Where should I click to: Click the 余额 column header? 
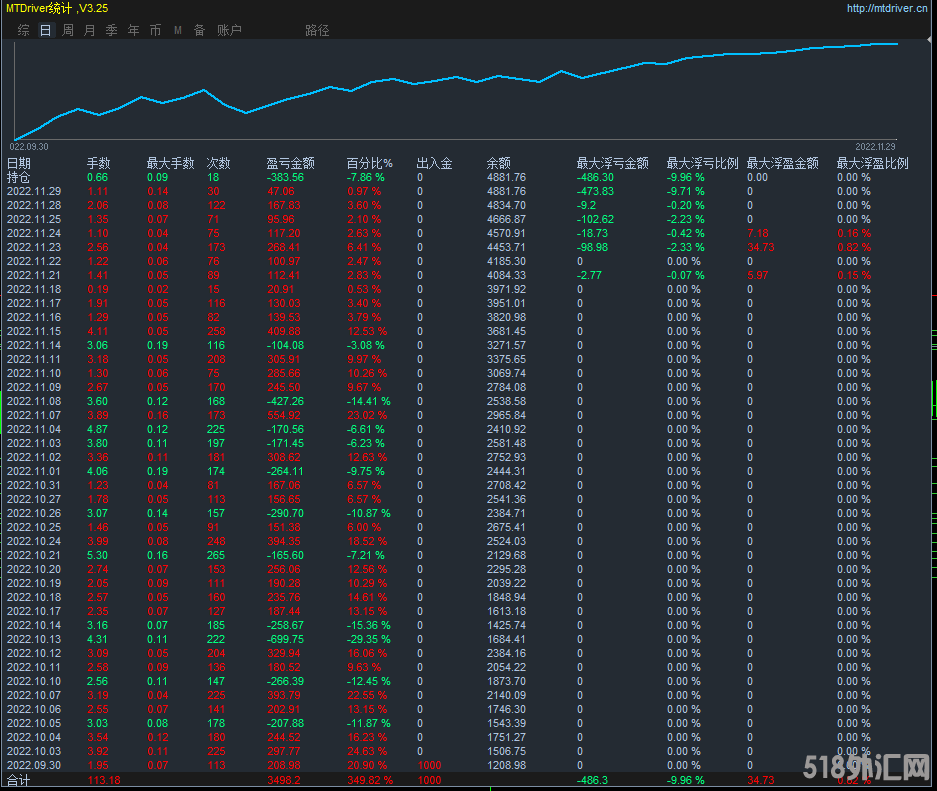point(498,163)
